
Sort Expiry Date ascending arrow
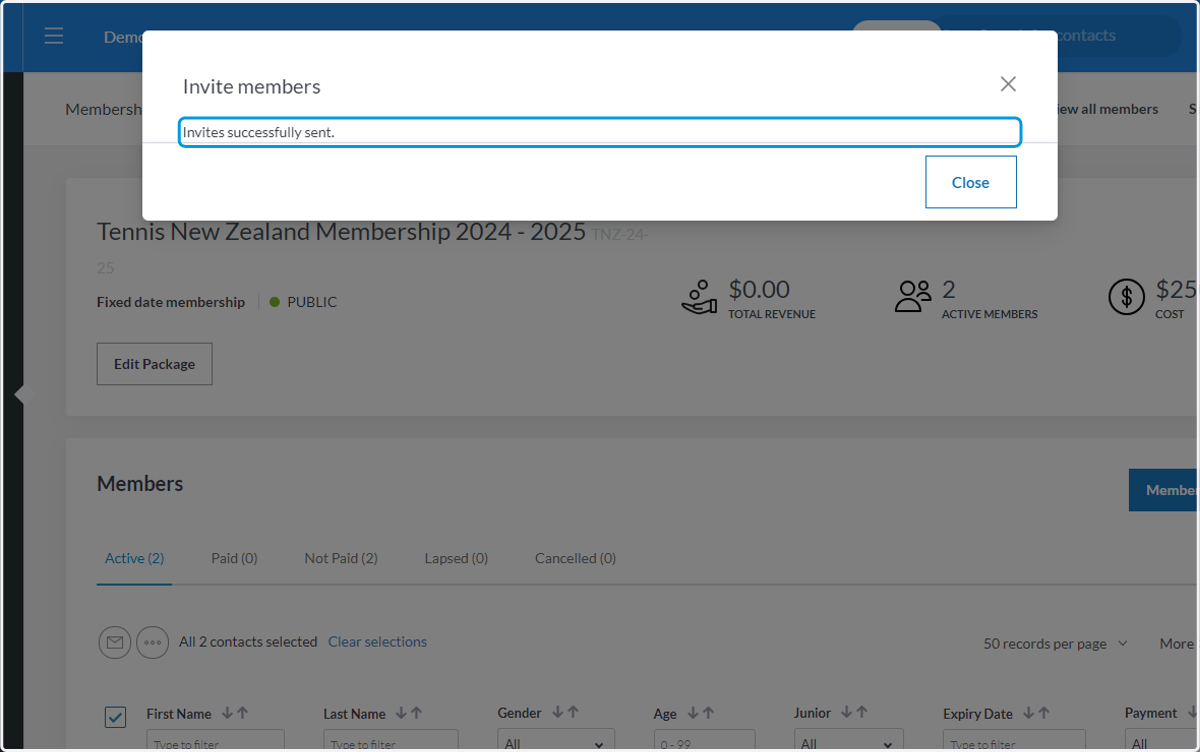click(x=1043, y=713)
